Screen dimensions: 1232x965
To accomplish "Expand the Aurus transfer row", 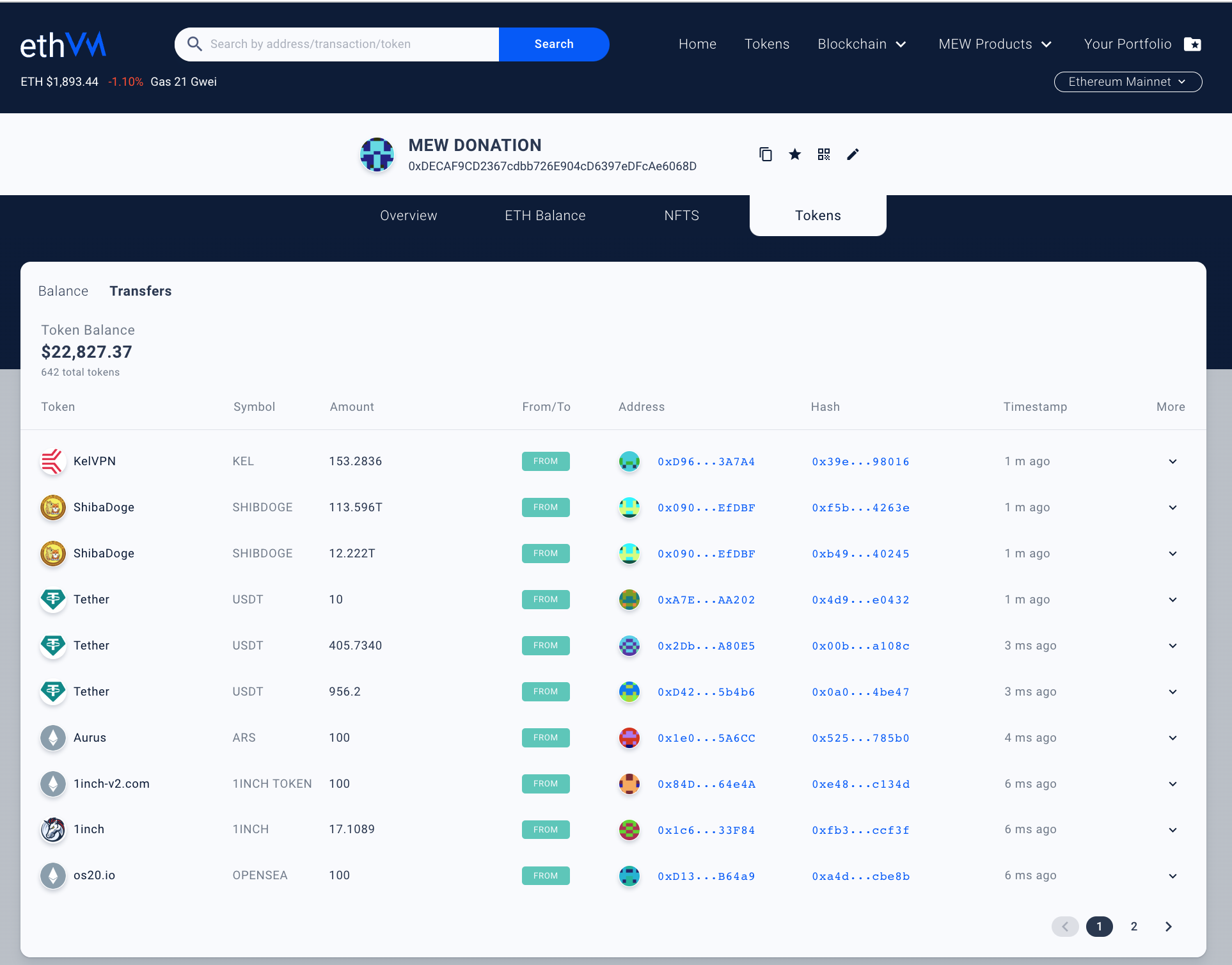I will pyautogui.click(x=1173, y=738).
